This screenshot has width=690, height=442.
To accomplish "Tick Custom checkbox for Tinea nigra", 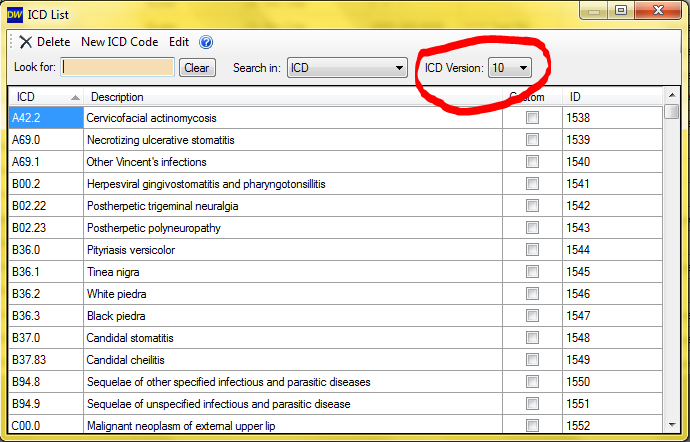I will coord(532,272).
